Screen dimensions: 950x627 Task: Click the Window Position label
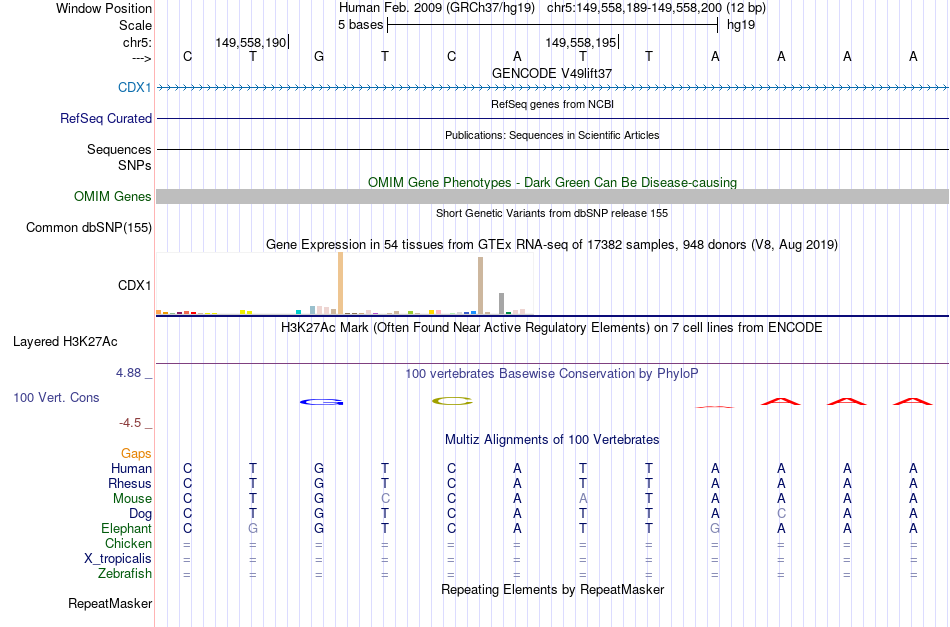coord(104,8)
